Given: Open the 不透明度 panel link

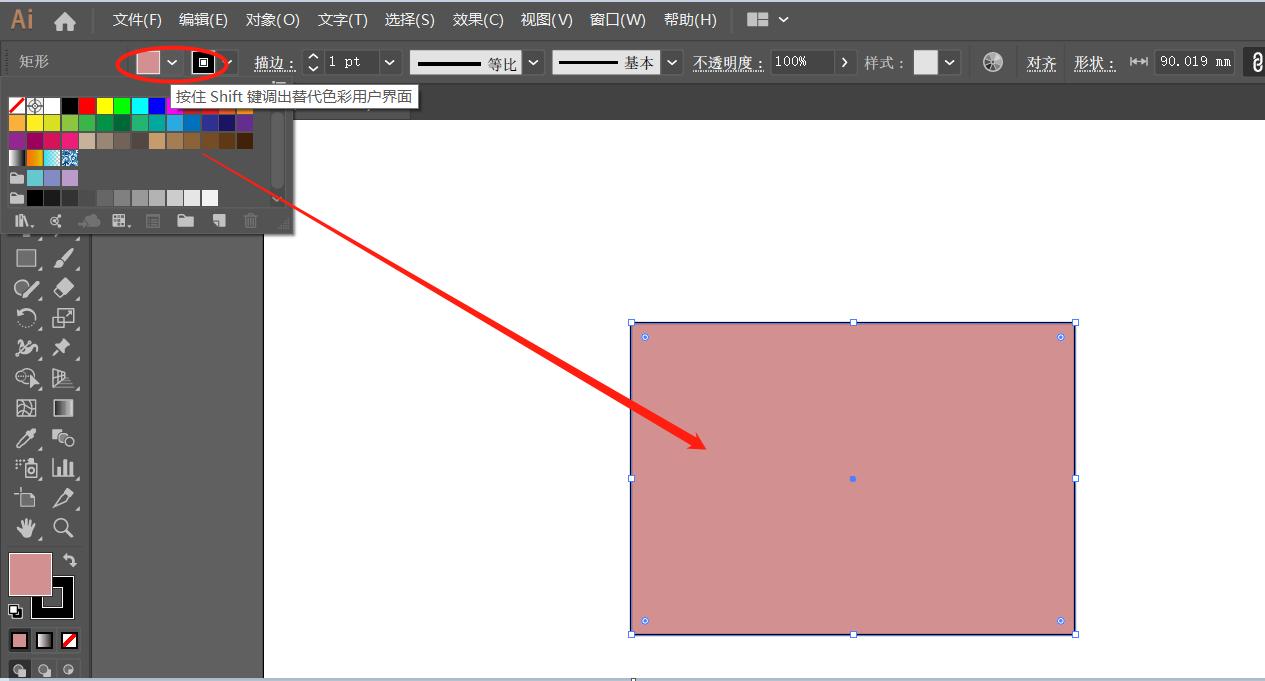Looking at the screenshot, I should (x=729, y=63).
